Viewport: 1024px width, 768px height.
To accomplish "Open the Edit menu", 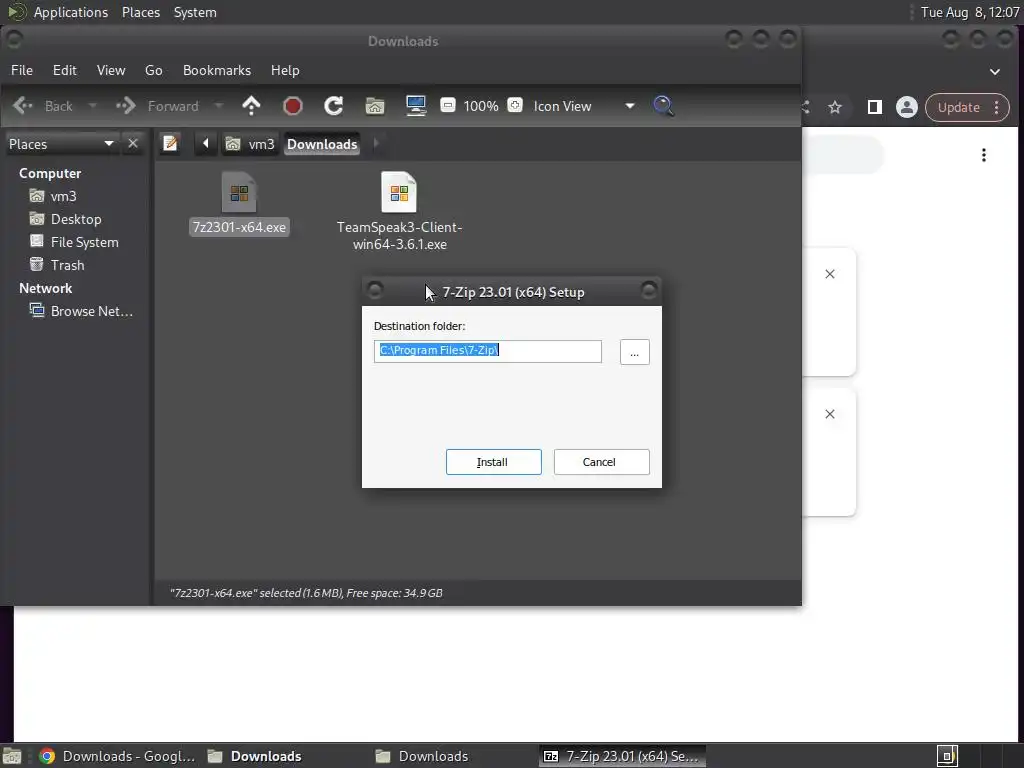I will [65, 70].
